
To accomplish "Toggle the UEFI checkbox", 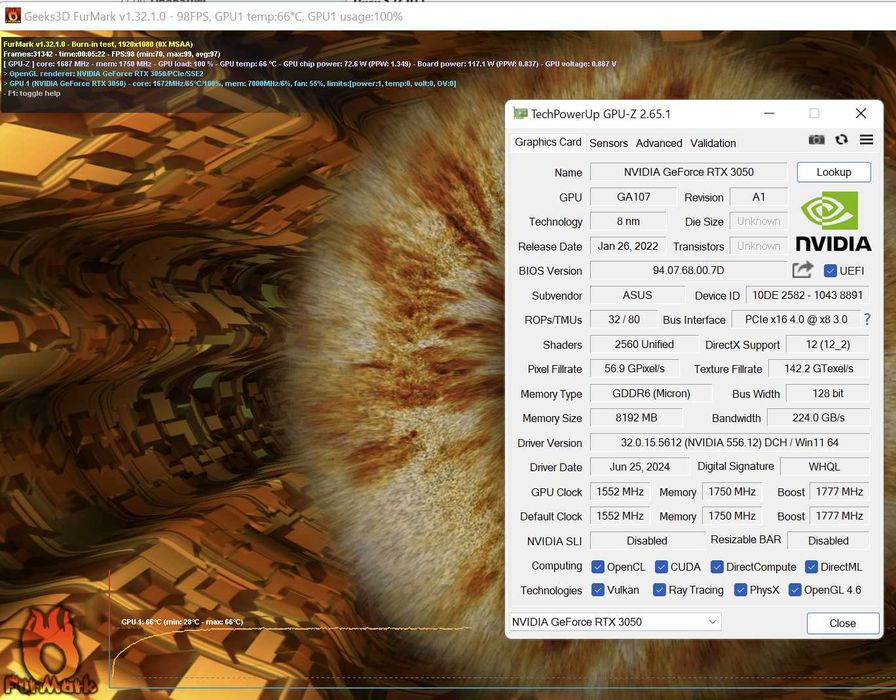I will point(830,271).
